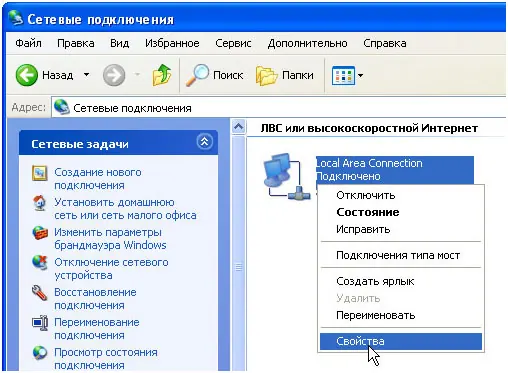Click the Local Area Connection network icon
The height and width of the screenshot is (373, 508).
pyautogui.click(x=286, y=176)
